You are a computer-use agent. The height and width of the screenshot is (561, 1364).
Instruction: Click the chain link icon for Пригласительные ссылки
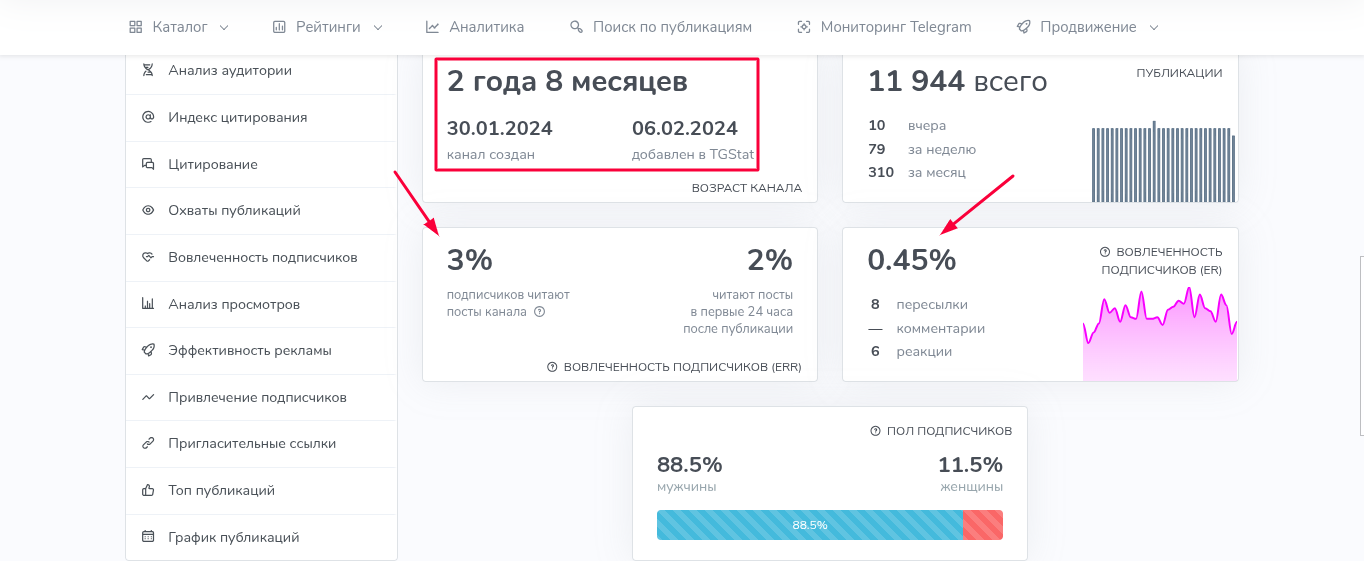(148, 444)
